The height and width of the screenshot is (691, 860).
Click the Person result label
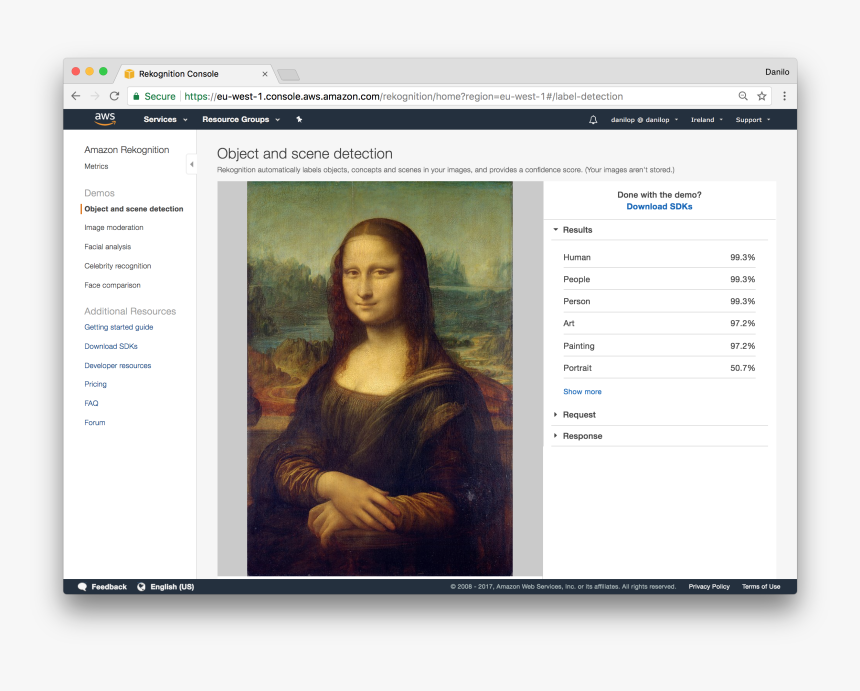pos(576,301)
